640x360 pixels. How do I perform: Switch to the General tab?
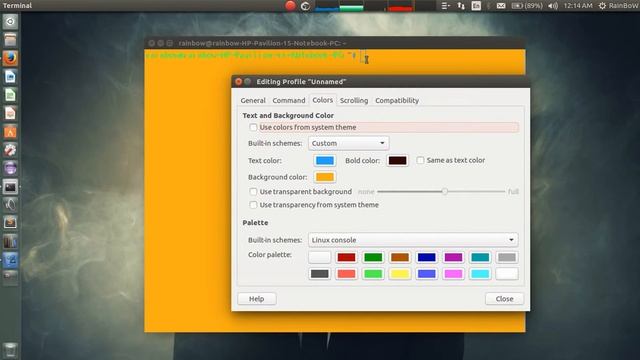tap(253, 100)
